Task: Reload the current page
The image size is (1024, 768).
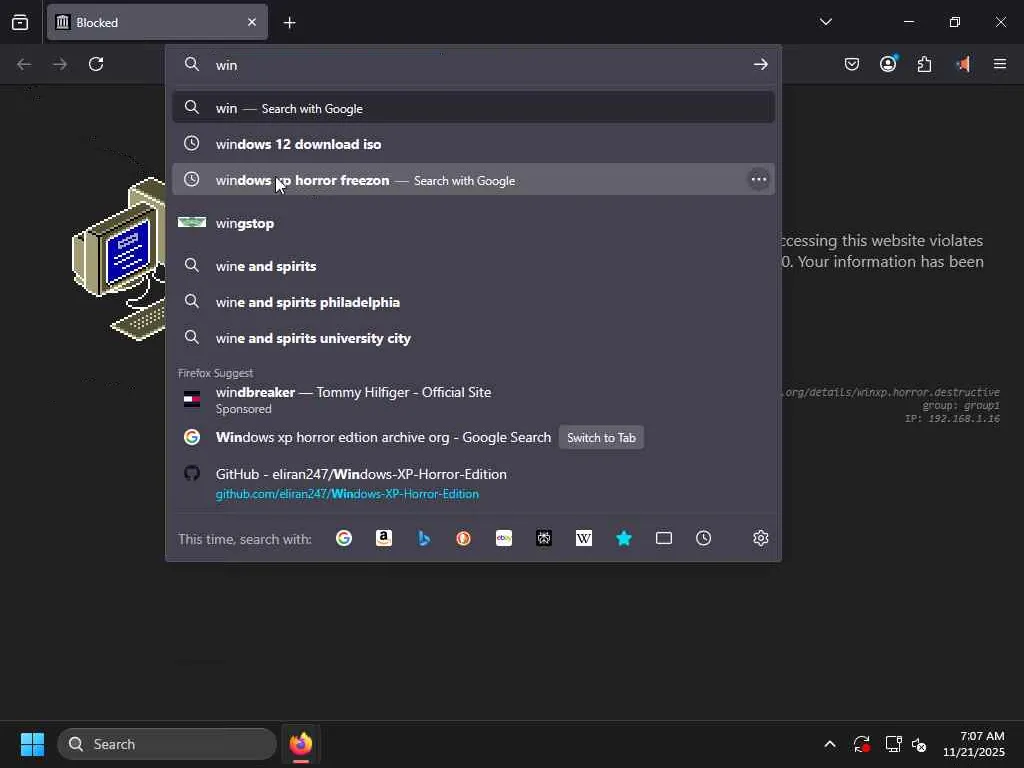Action: (96, 64)
